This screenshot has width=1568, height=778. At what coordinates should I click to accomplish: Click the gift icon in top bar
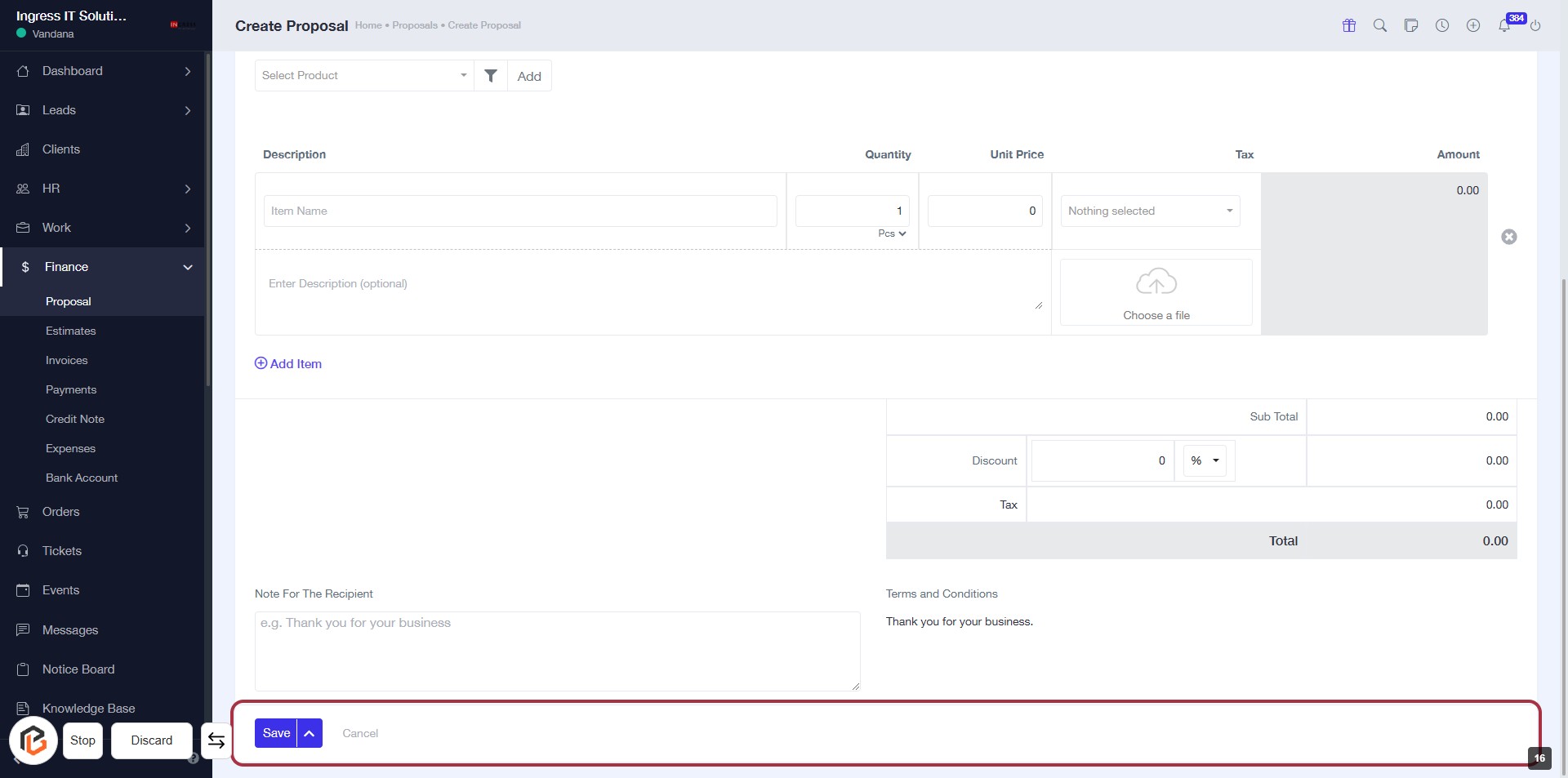point(1349,25)
